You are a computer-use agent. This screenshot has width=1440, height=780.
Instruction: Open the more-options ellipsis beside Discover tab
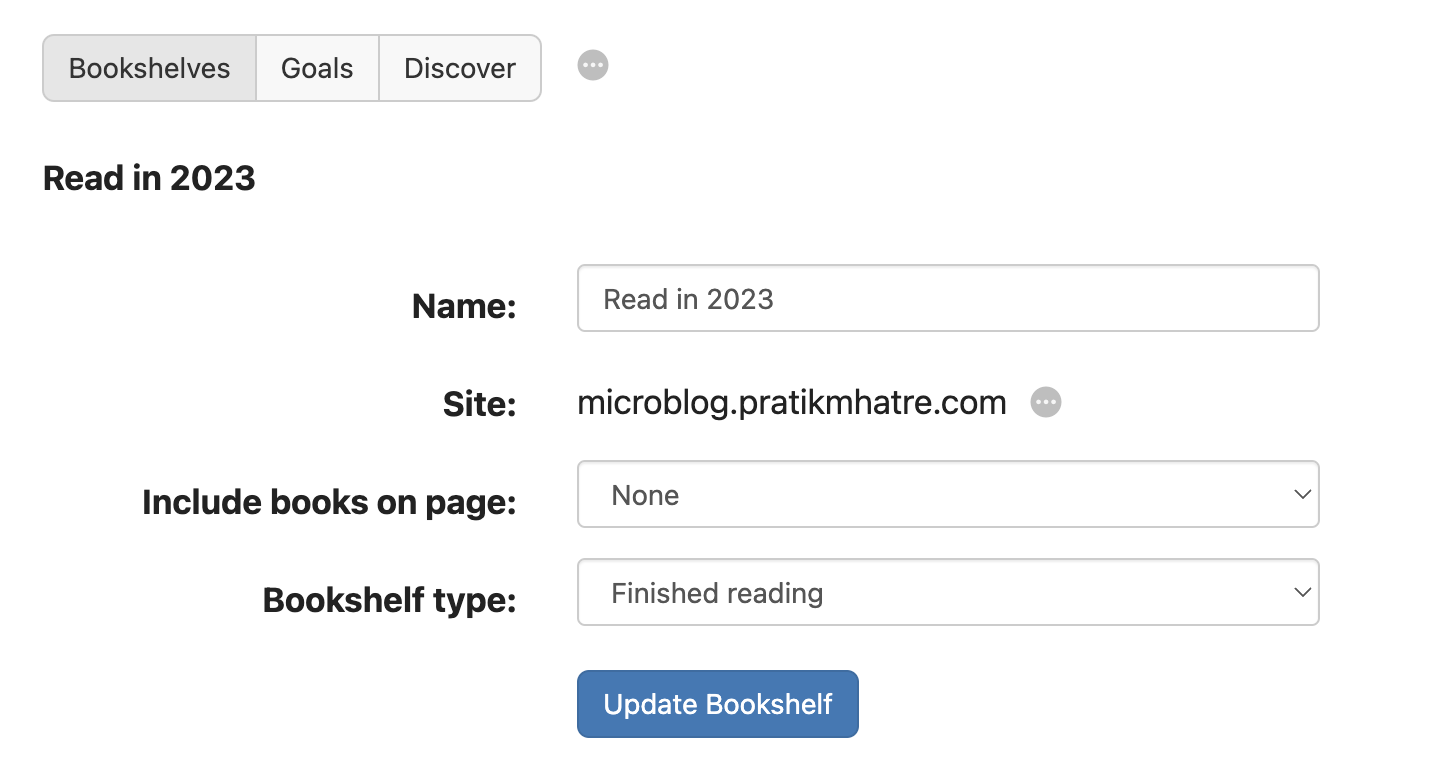pos(593,65)
